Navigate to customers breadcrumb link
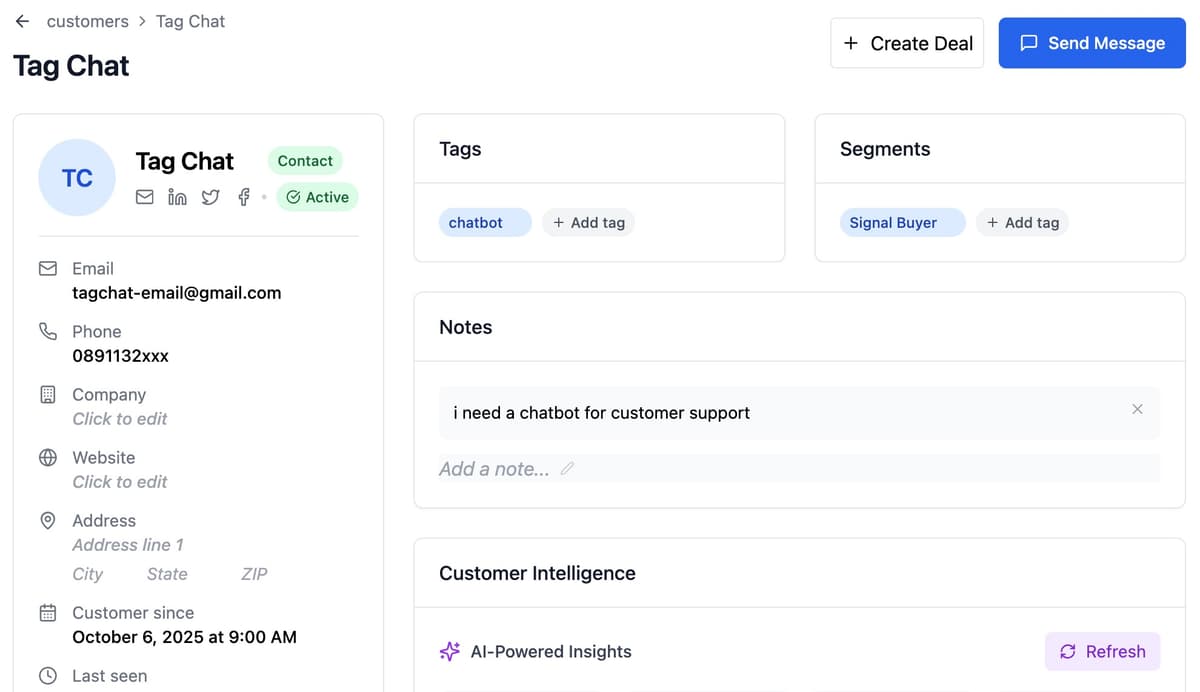The height and width of the screenshot is (692, 1200). click(x=87, y=21)
